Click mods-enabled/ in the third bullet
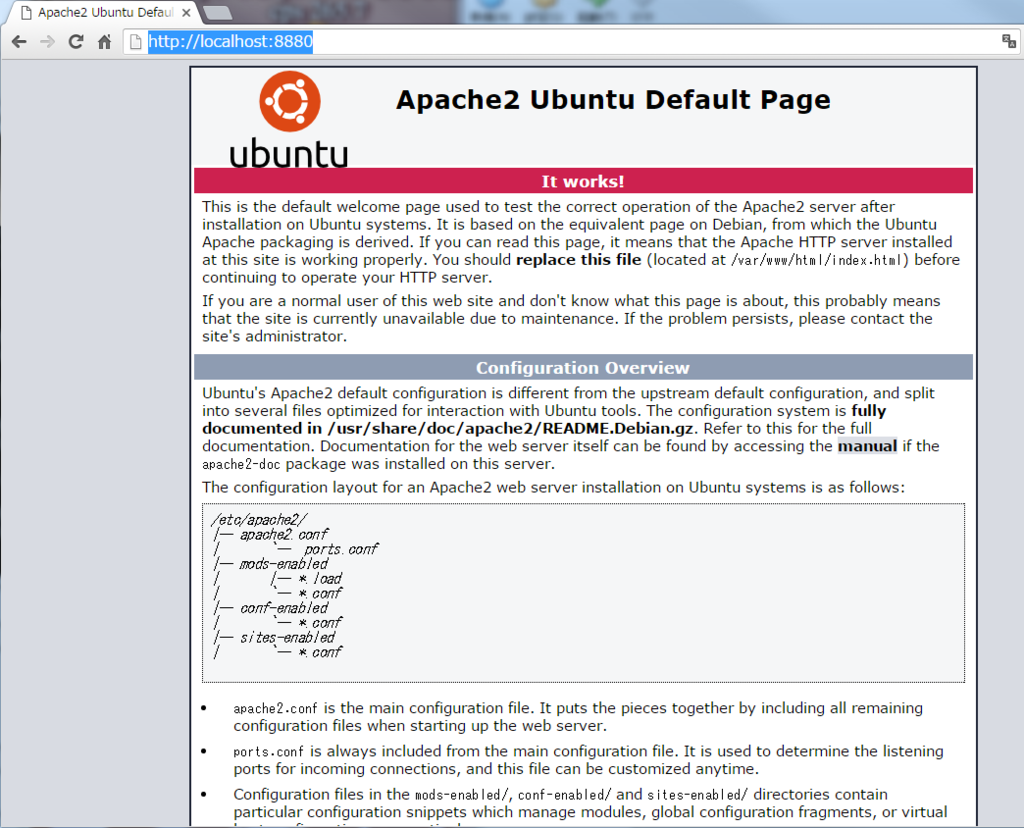This screenshot has width=1024, height=828. coord(462,795)
